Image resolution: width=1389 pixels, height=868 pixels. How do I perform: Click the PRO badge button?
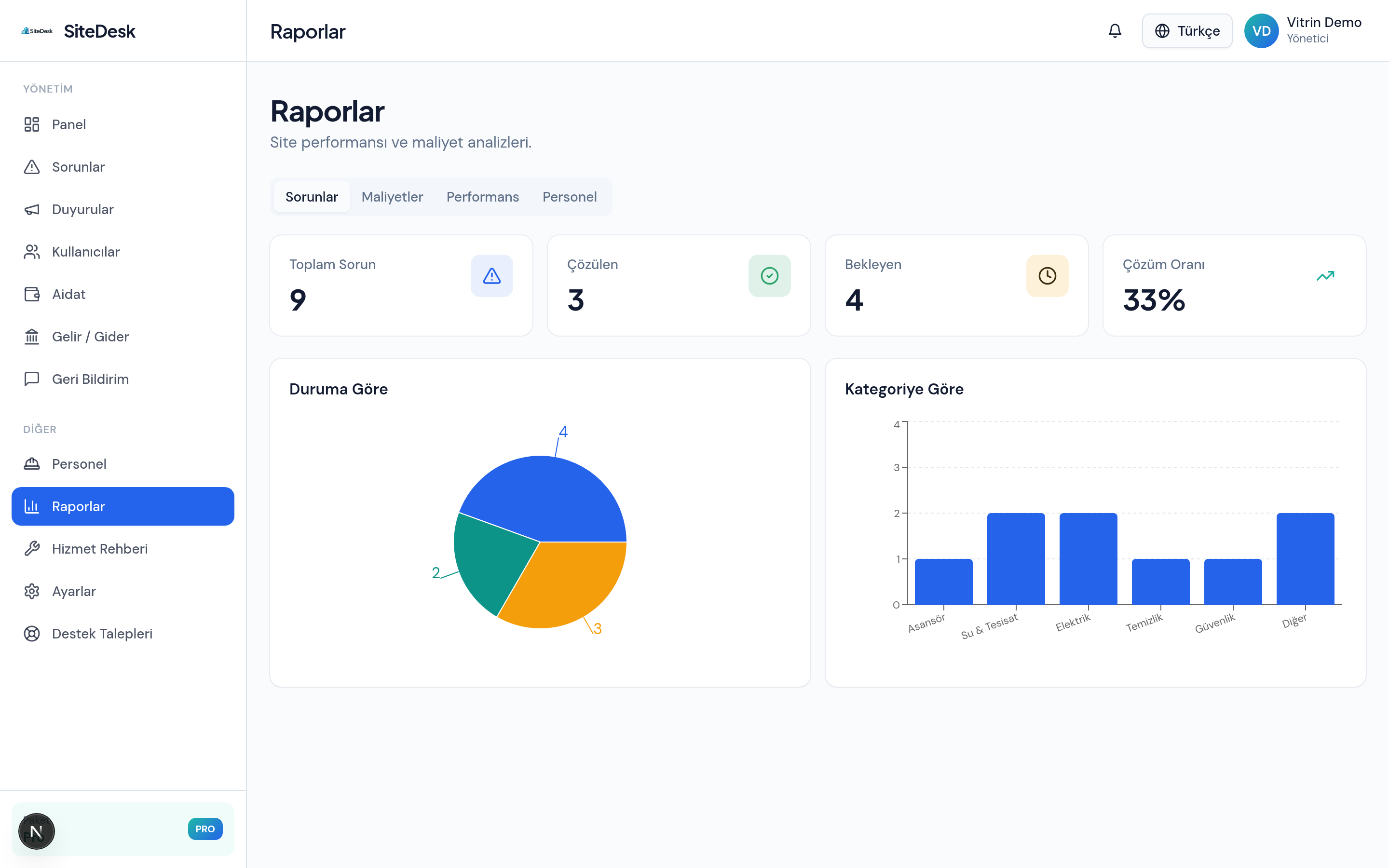click(205, 829)
